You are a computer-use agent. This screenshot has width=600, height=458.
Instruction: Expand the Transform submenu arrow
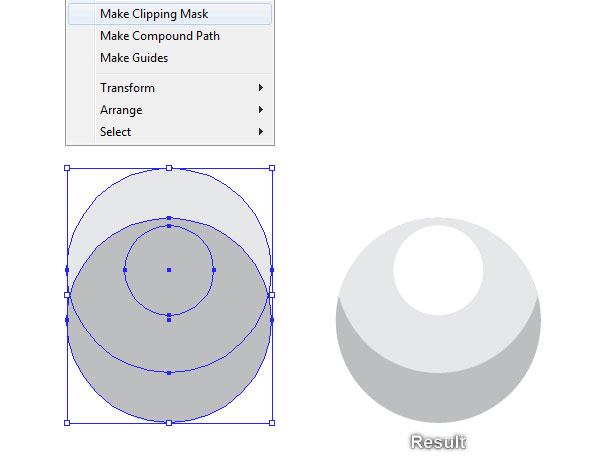(261, 88)
